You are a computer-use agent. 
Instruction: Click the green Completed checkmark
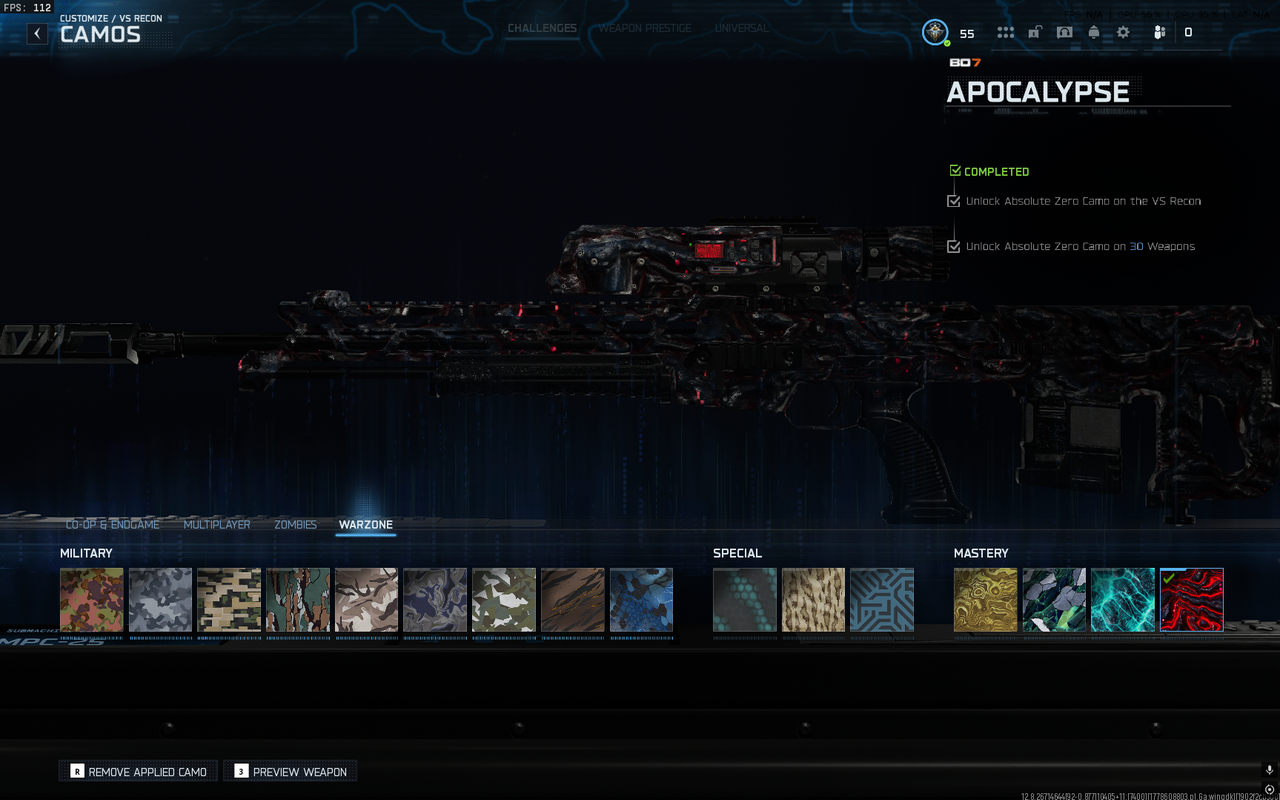pyautogui.click(x=955, y=171)
